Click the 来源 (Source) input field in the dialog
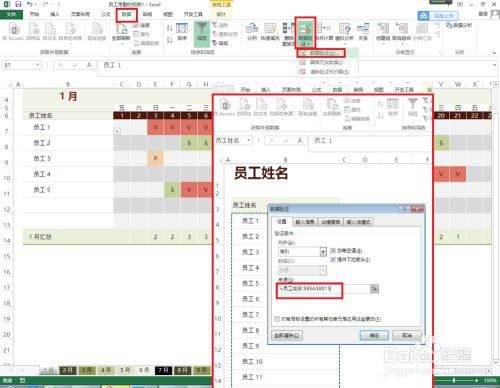 point(323,289)
